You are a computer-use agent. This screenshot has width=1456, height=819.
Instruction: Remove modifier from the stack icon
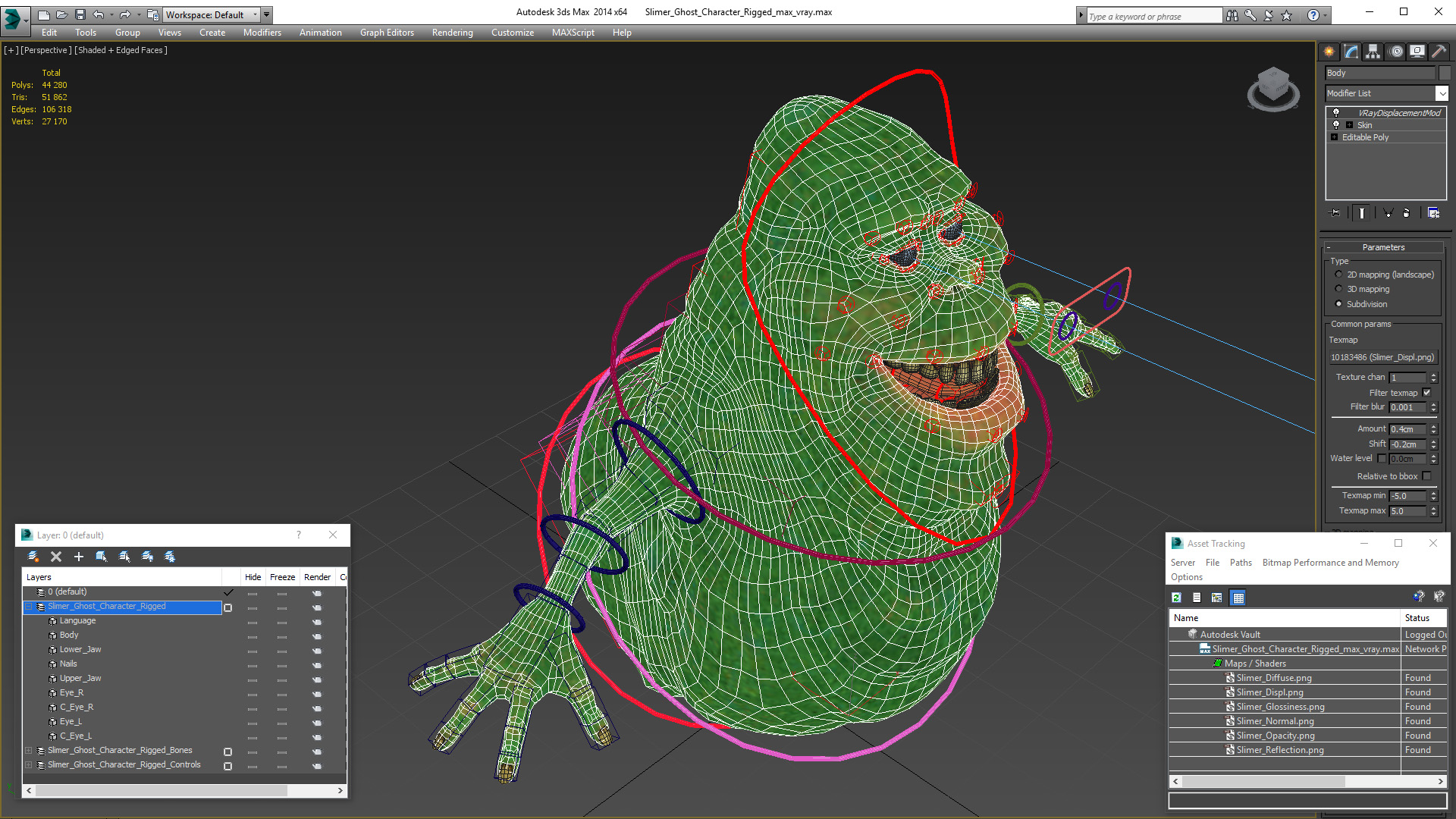1406,213
